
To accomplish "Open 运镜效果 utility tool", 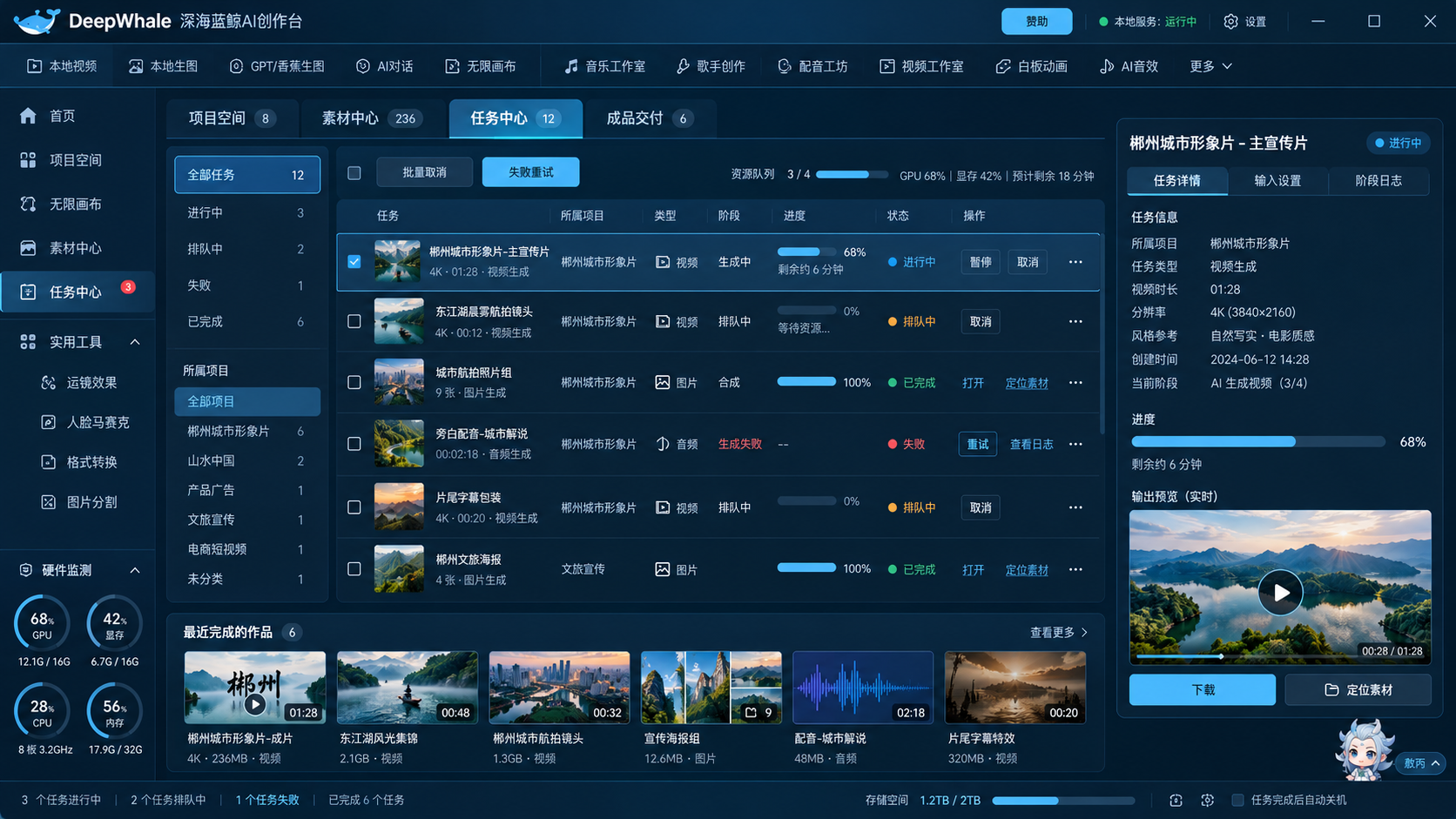I will click(x=80, y=382).
